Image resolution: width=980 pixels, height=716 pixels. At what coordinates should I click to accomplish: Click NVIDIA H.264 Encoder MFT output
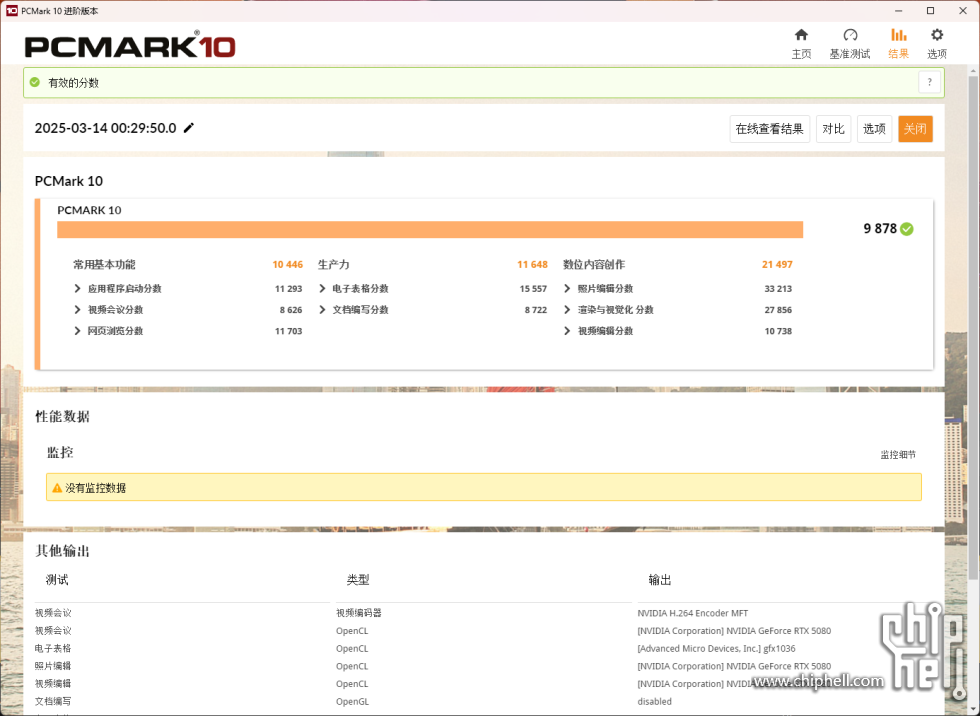click(x=692, y=614)
